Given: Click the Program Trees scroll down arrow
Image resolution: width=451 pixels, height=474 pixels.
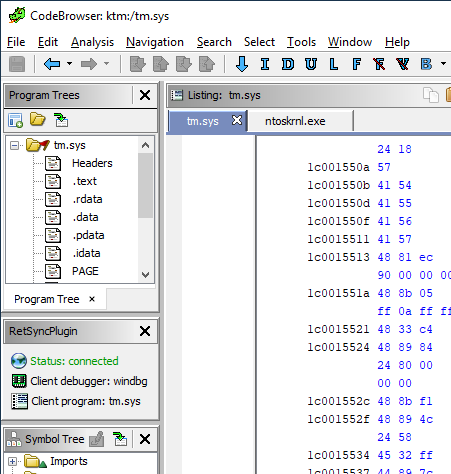Looking at the screenshot, I should pyautogui.click(x=145, y=275).
